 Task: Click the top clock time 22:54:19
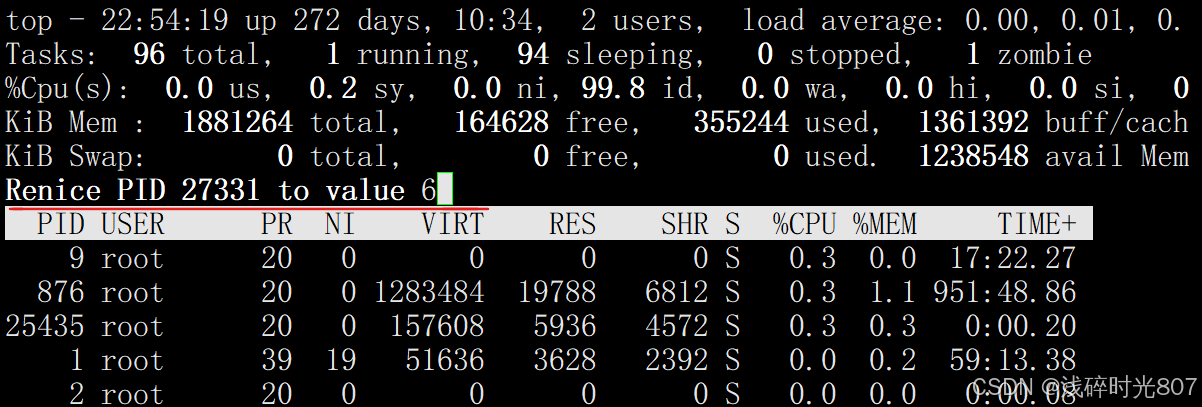165,20
